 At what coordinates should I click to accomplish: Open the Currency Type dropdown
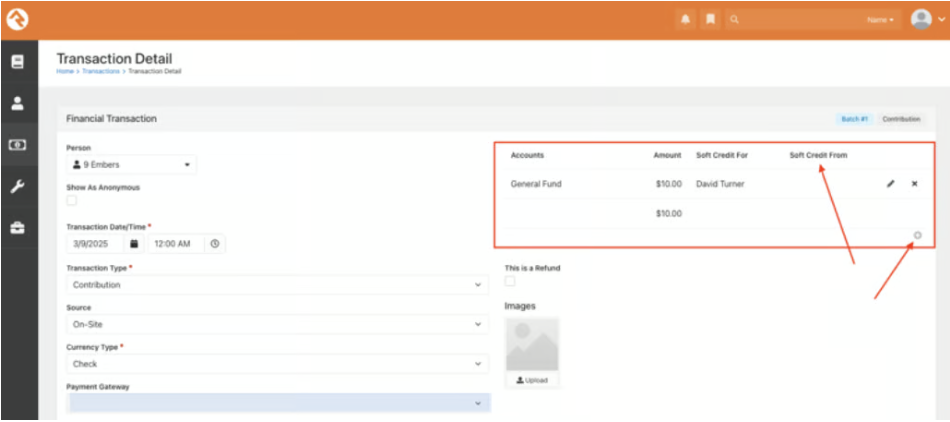tap(277, 364)
